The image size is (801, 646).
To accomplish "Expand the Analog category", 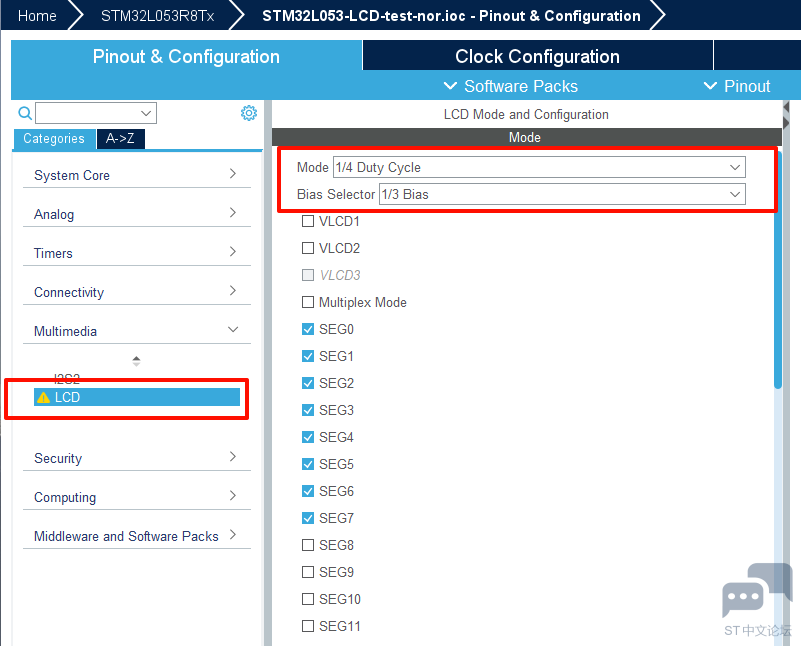I will pyautogui.click(x=137, y=213).
